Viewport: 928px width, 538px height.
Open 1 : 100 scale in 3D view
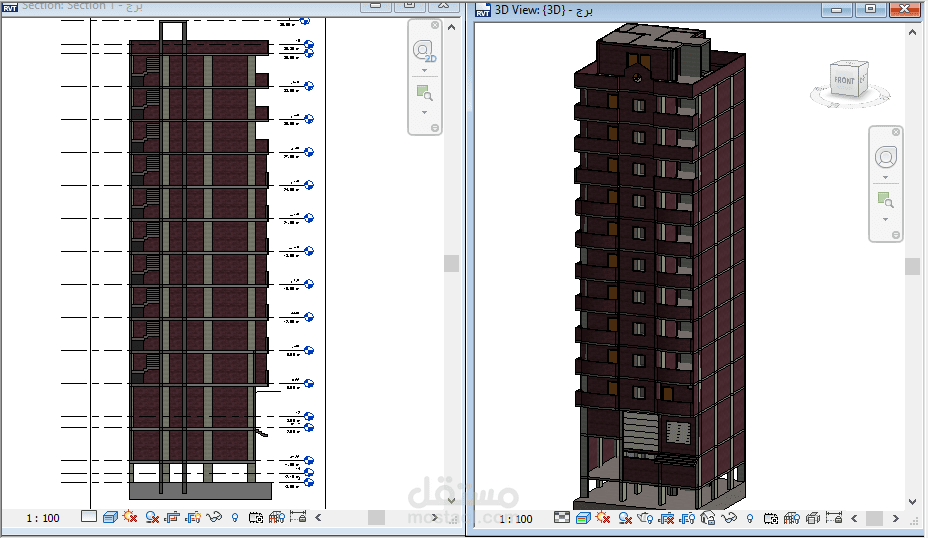516,519
